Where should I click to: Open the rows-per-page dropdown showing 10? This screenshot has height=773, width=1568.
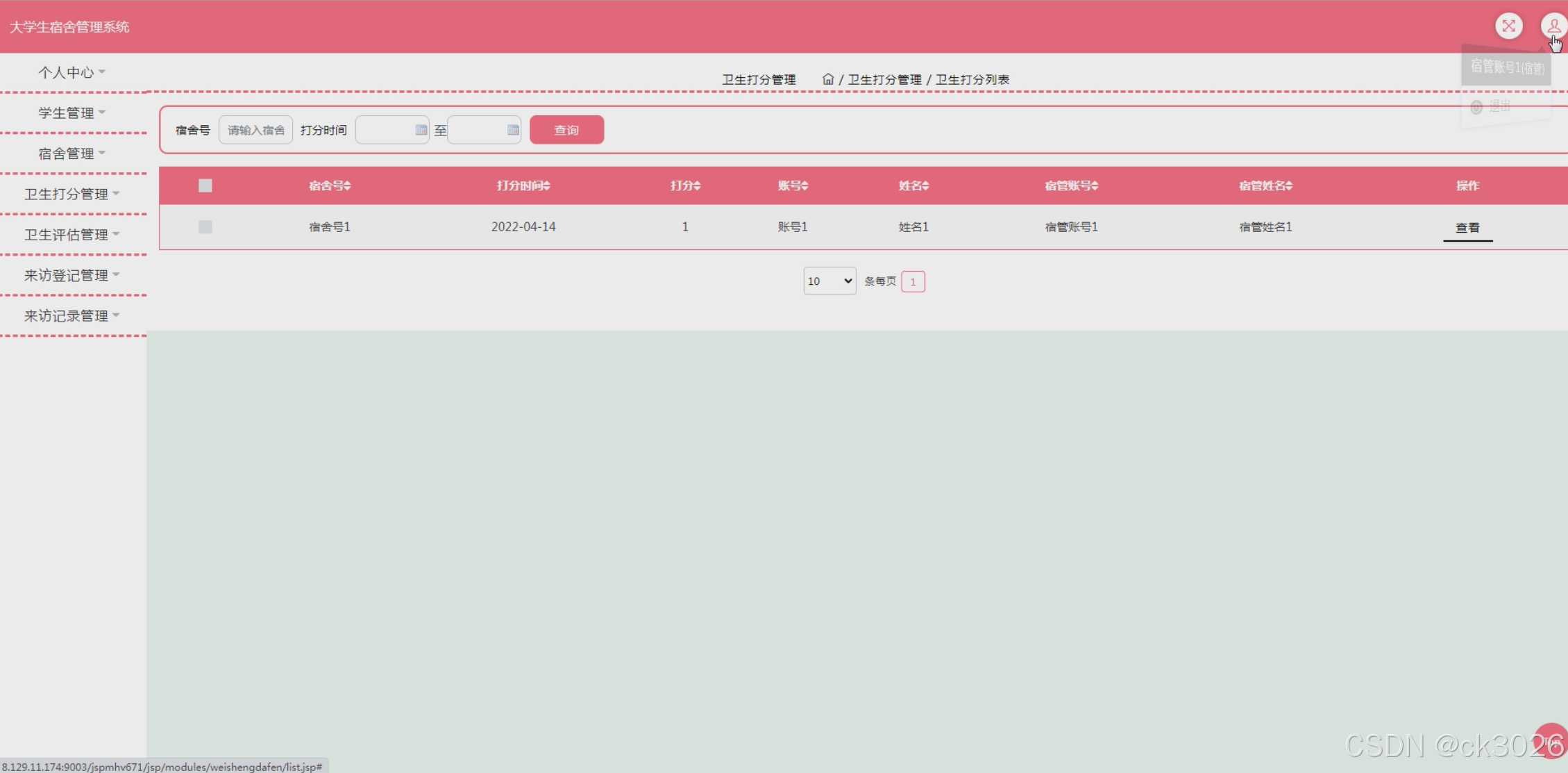829,281
